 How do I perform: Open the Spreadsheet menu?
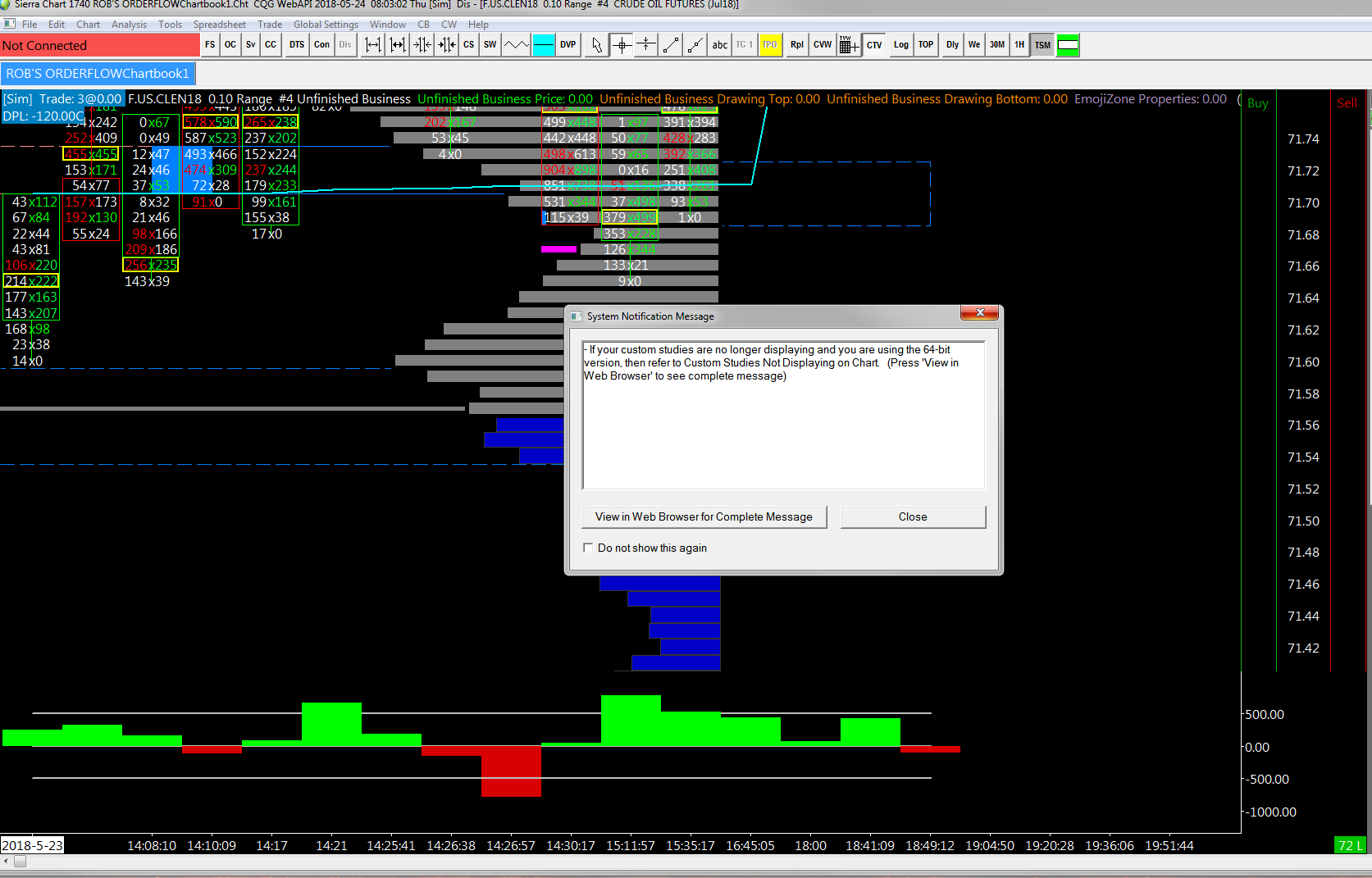coord(220,25)
